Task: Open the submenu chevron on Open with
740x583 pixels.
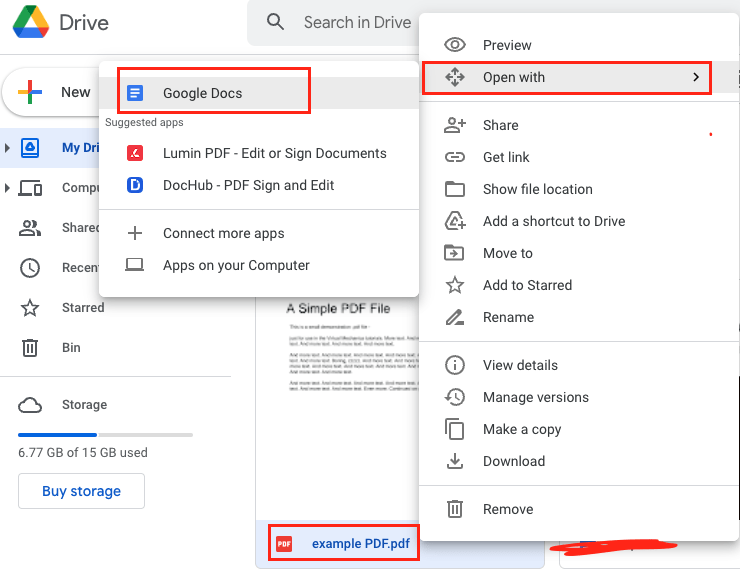Action: [696, 77]
